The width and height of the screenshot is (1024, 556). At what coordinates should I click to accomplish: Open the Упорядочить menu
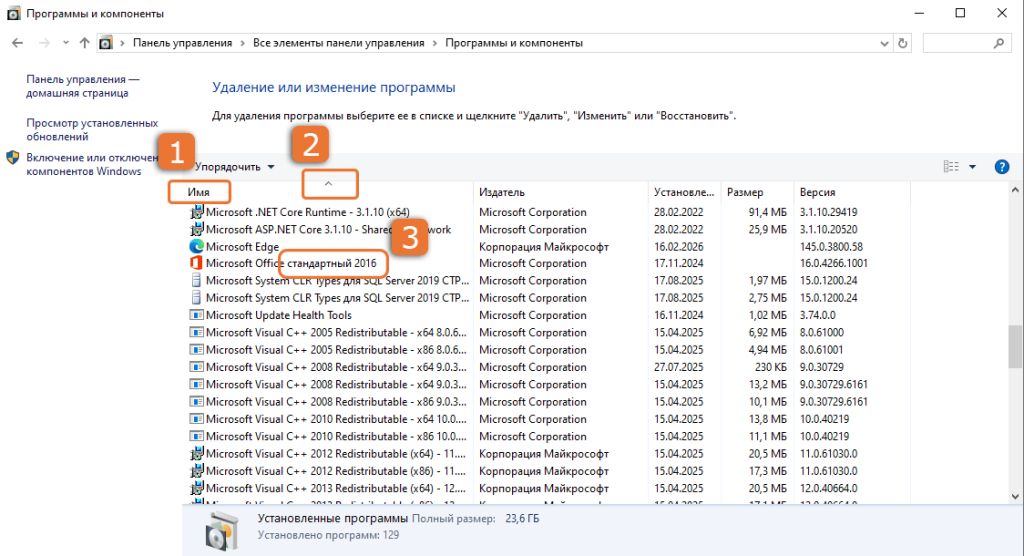pyautogui.click(x=234, y=167)
